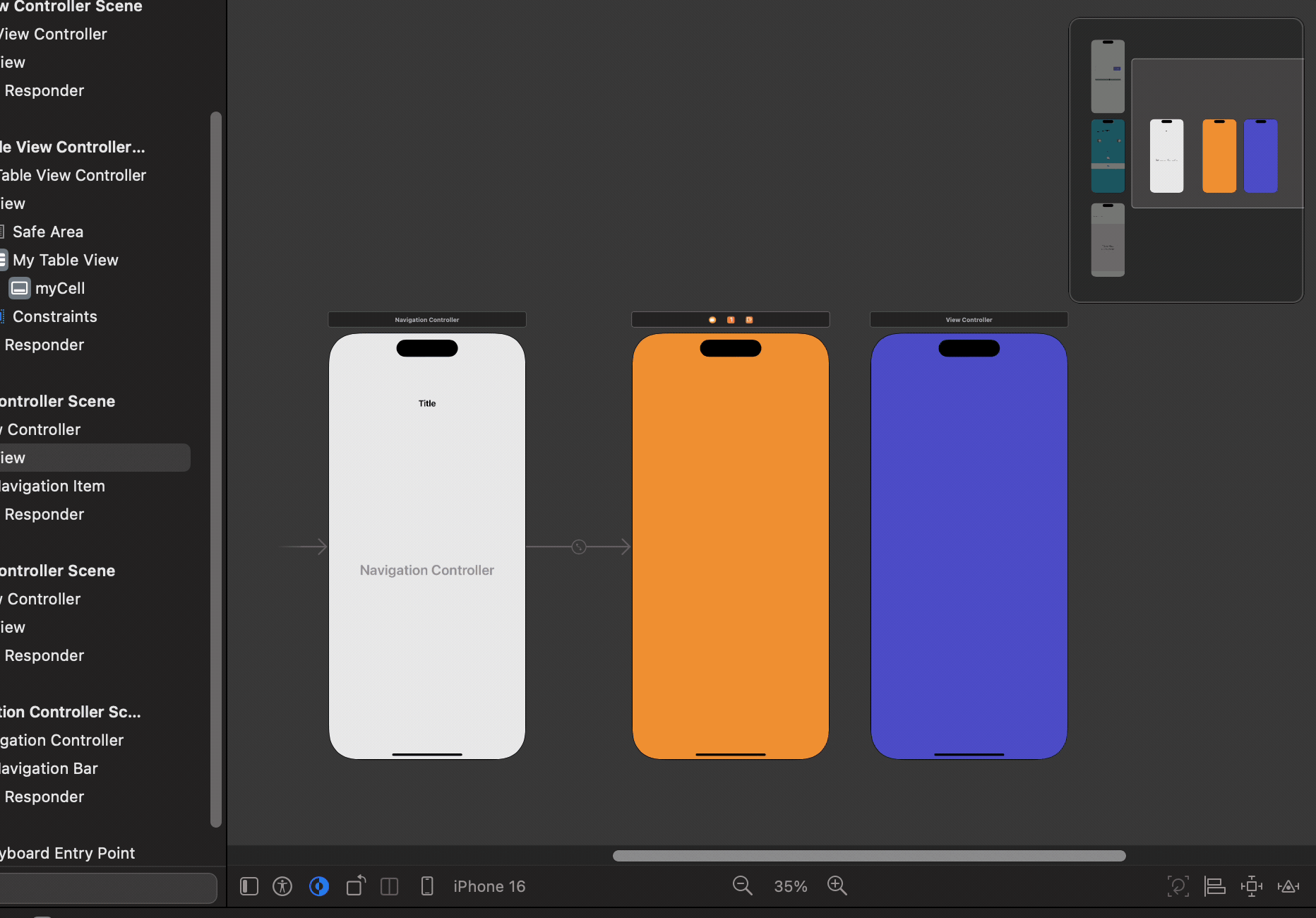Zoom out the storyboard canvas
The image size is (1316, 918).
point(743,886)
